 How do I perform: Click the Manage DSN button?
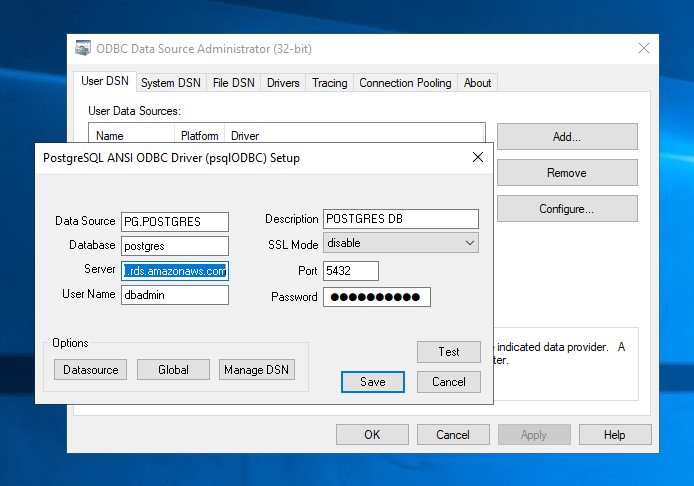click(x=257, y=370)
